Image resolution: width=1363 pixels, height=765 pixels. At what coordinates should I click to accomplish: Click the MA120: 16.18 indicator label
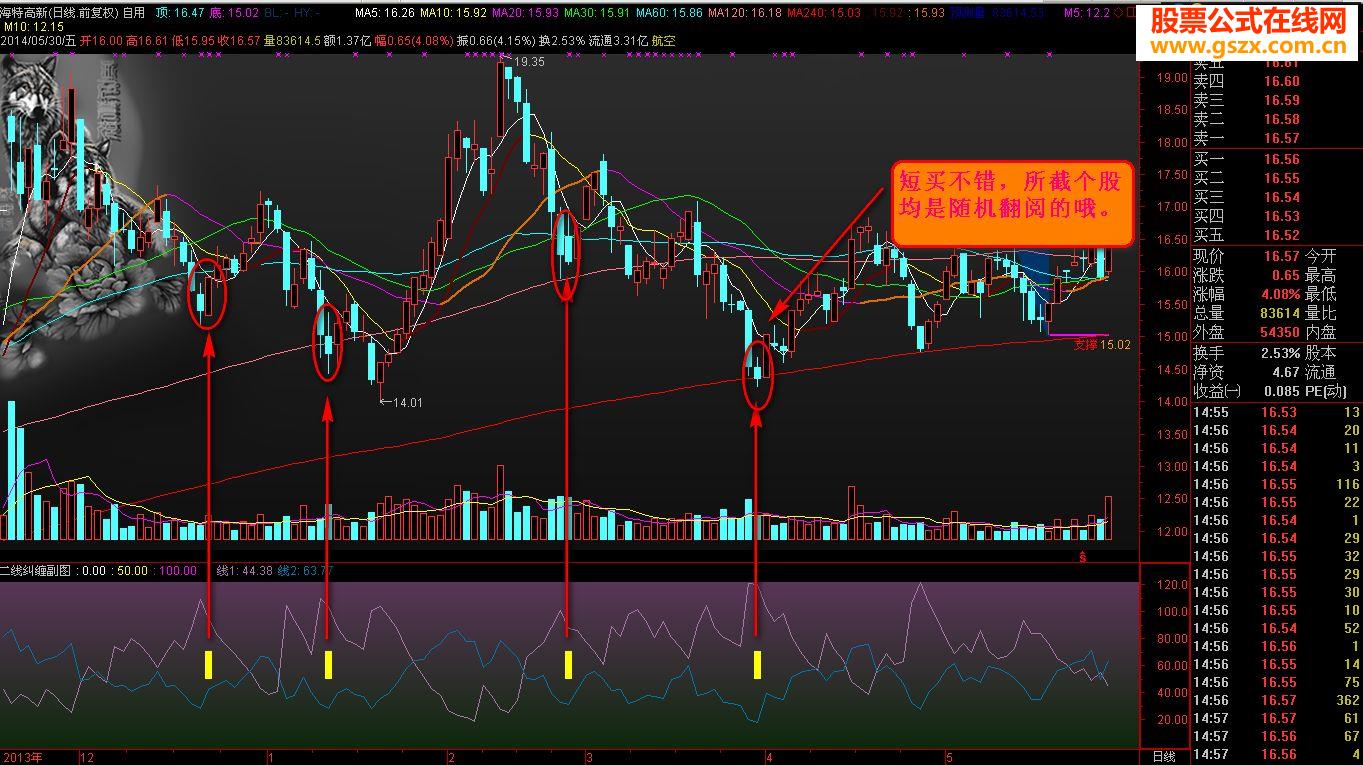point(745,13)
